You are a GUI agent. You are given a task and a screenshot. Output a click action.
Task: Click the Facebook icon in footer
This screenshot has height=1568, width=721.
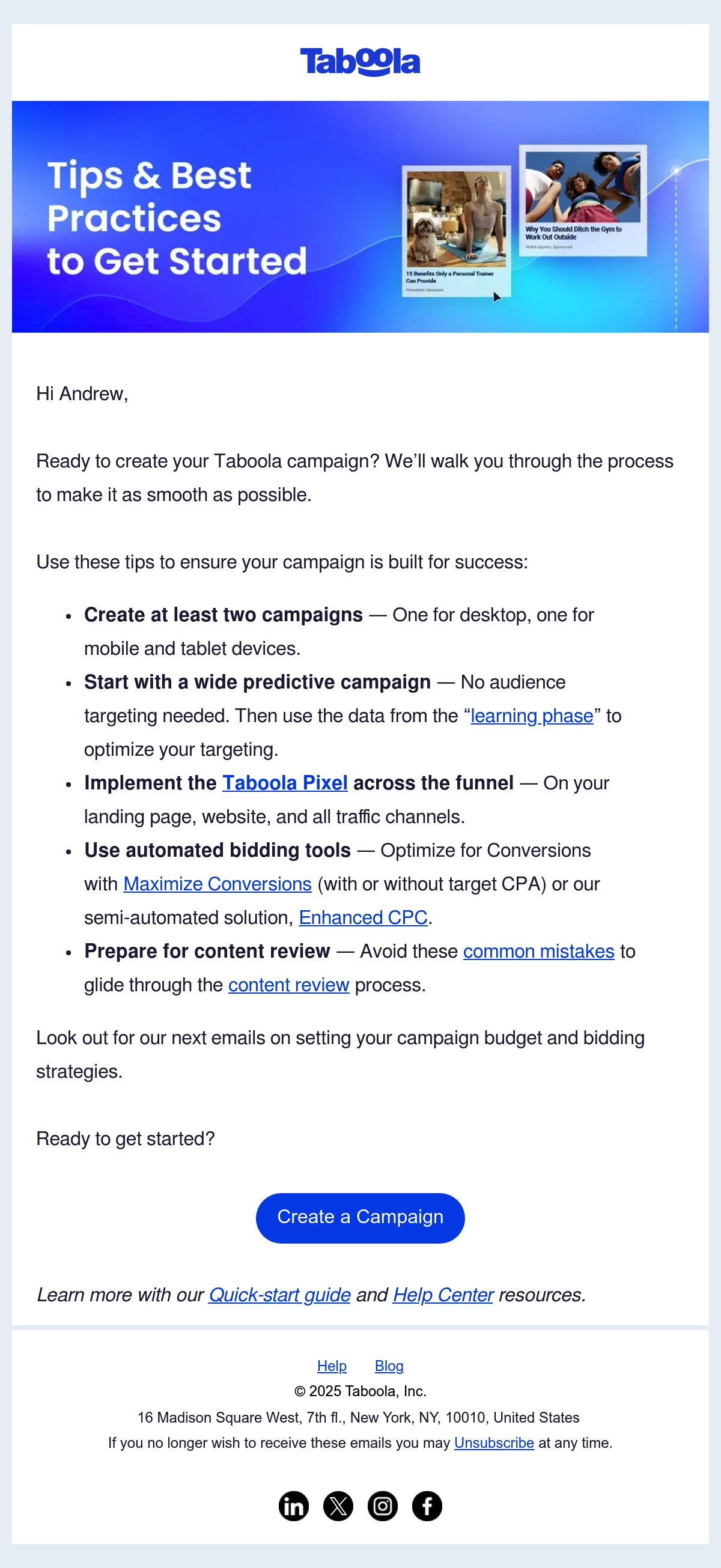click(x=427, y=1506)
